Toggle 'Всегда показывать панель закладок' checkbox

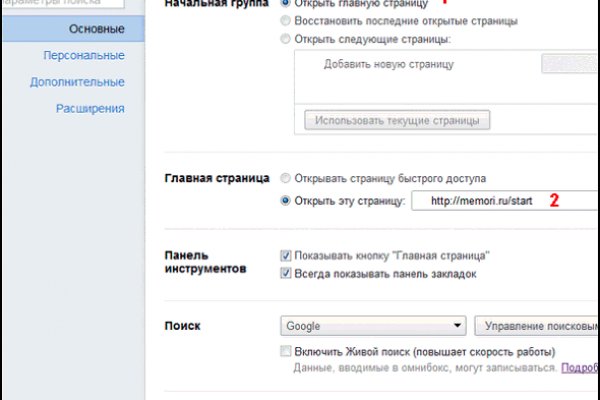coord(287,273)
